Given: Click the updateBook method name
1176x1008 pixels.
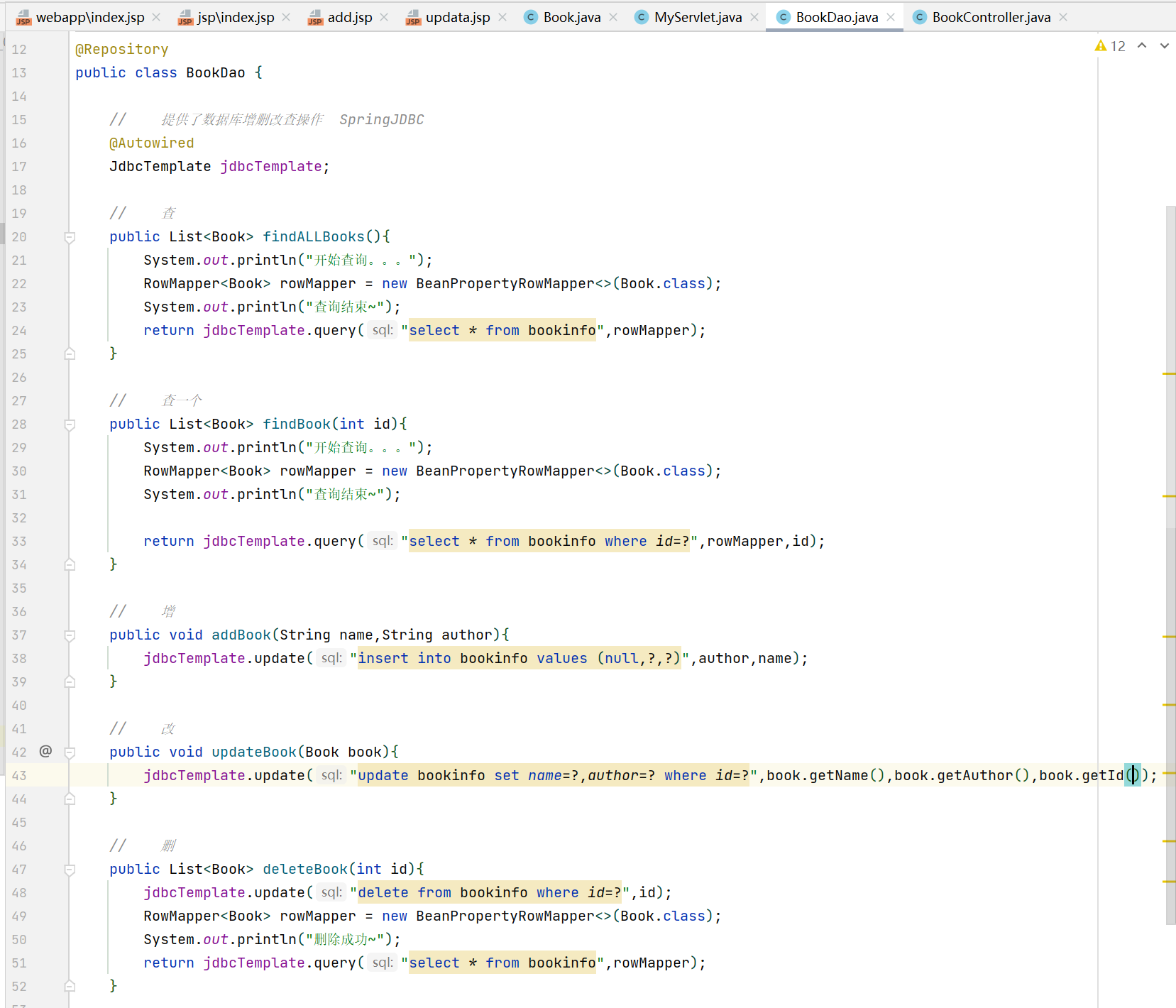Looking at the screenshot, I should tap(254, 752).
